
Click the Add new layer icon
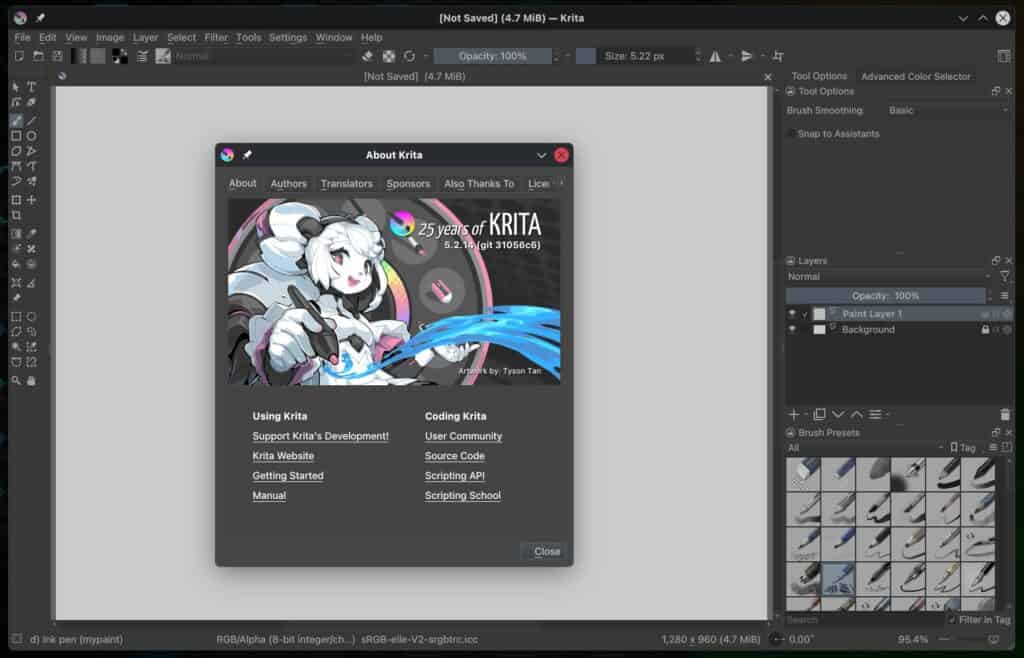click(x=793, y=414)
